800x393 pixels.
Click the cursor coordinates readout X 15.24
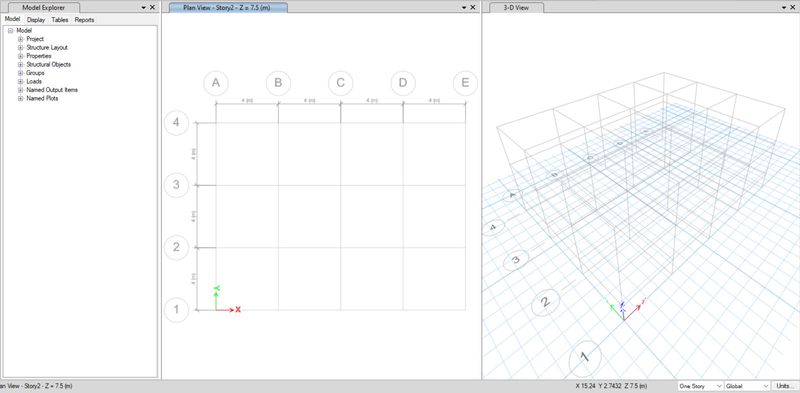(x=611, y=386)
